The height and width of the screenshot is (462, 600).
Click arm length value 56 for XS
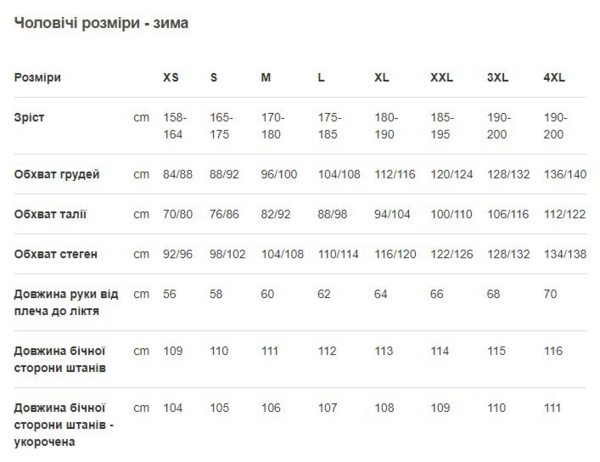tap(170, 294)
